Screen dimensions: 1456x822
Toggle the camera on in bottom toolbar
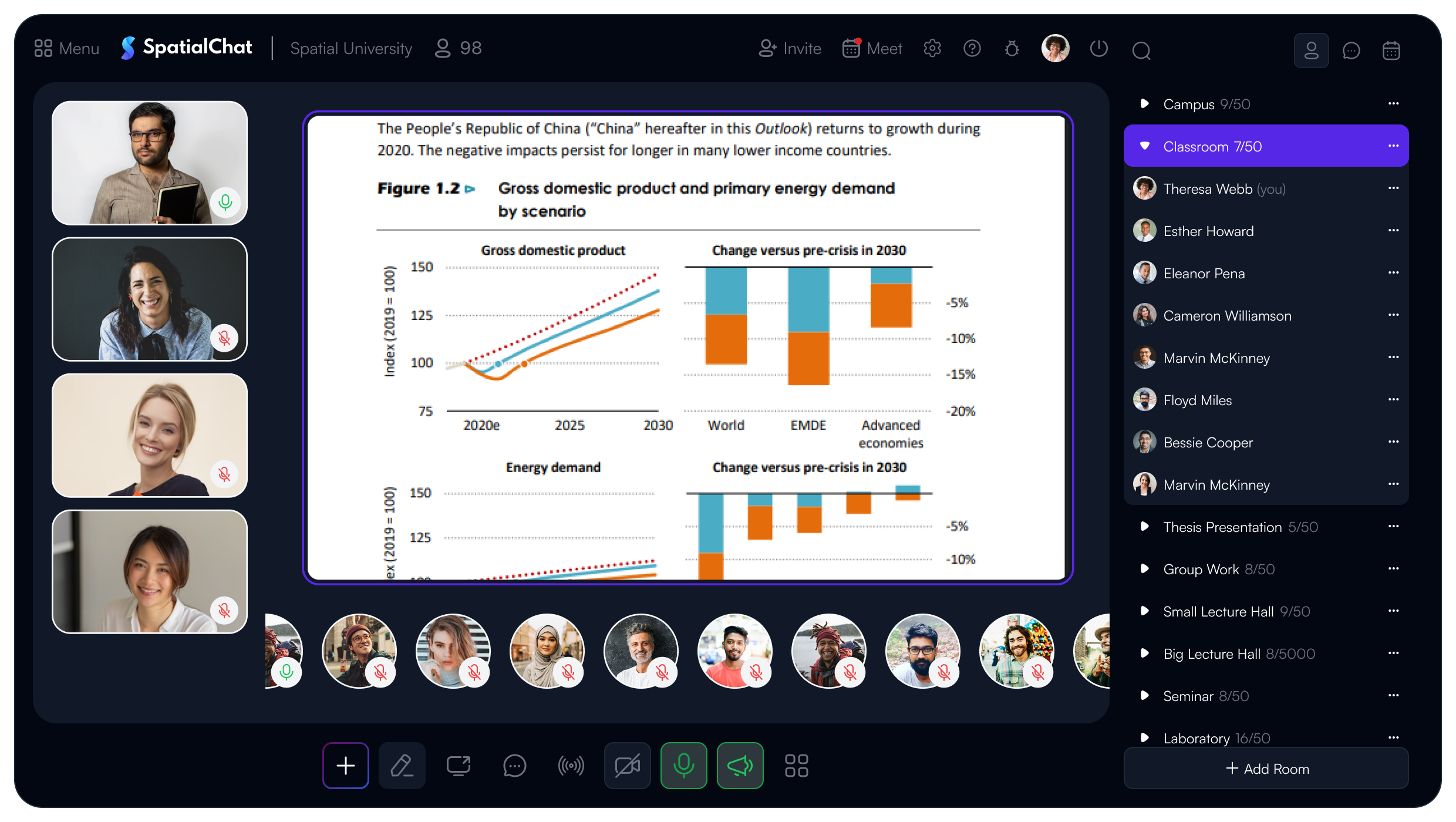[627, 766]
